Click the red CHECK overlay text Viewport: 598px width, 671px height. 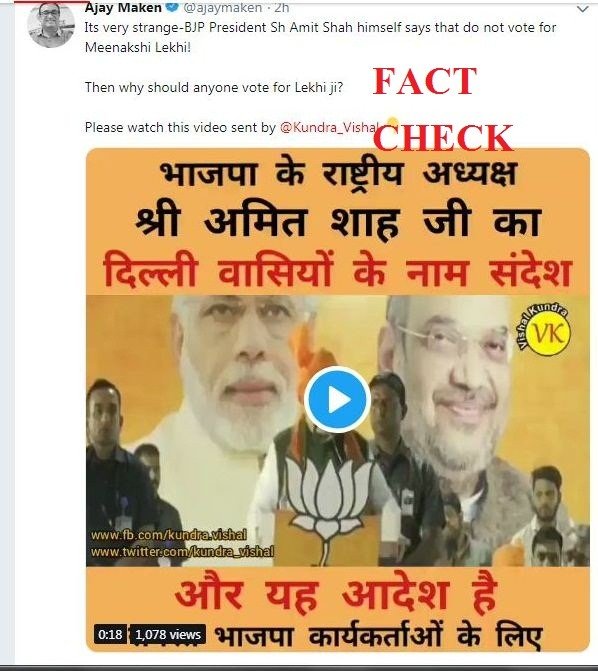[x=443, y=138]
